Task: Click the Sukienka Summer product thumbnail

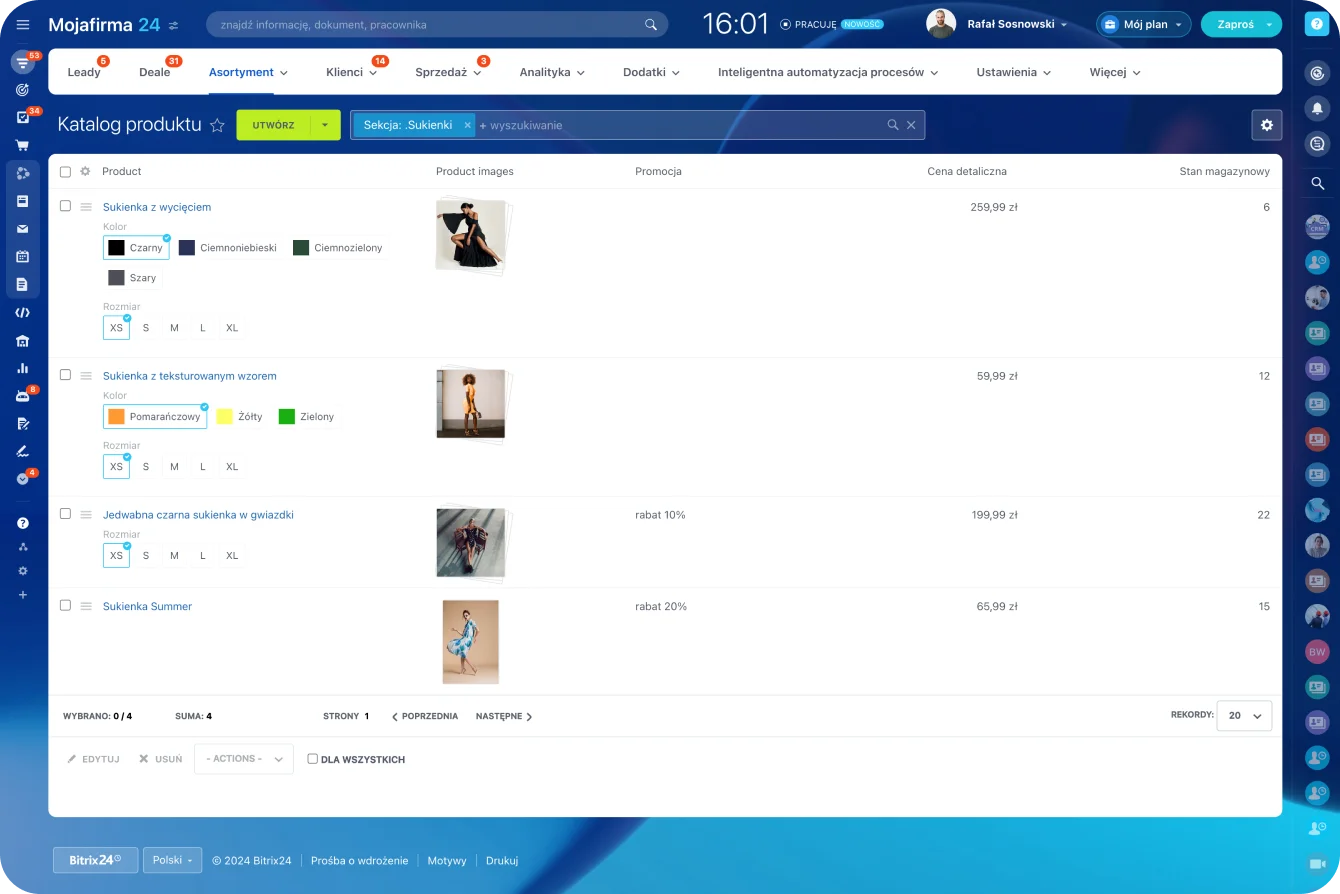Action: [470, 641]
